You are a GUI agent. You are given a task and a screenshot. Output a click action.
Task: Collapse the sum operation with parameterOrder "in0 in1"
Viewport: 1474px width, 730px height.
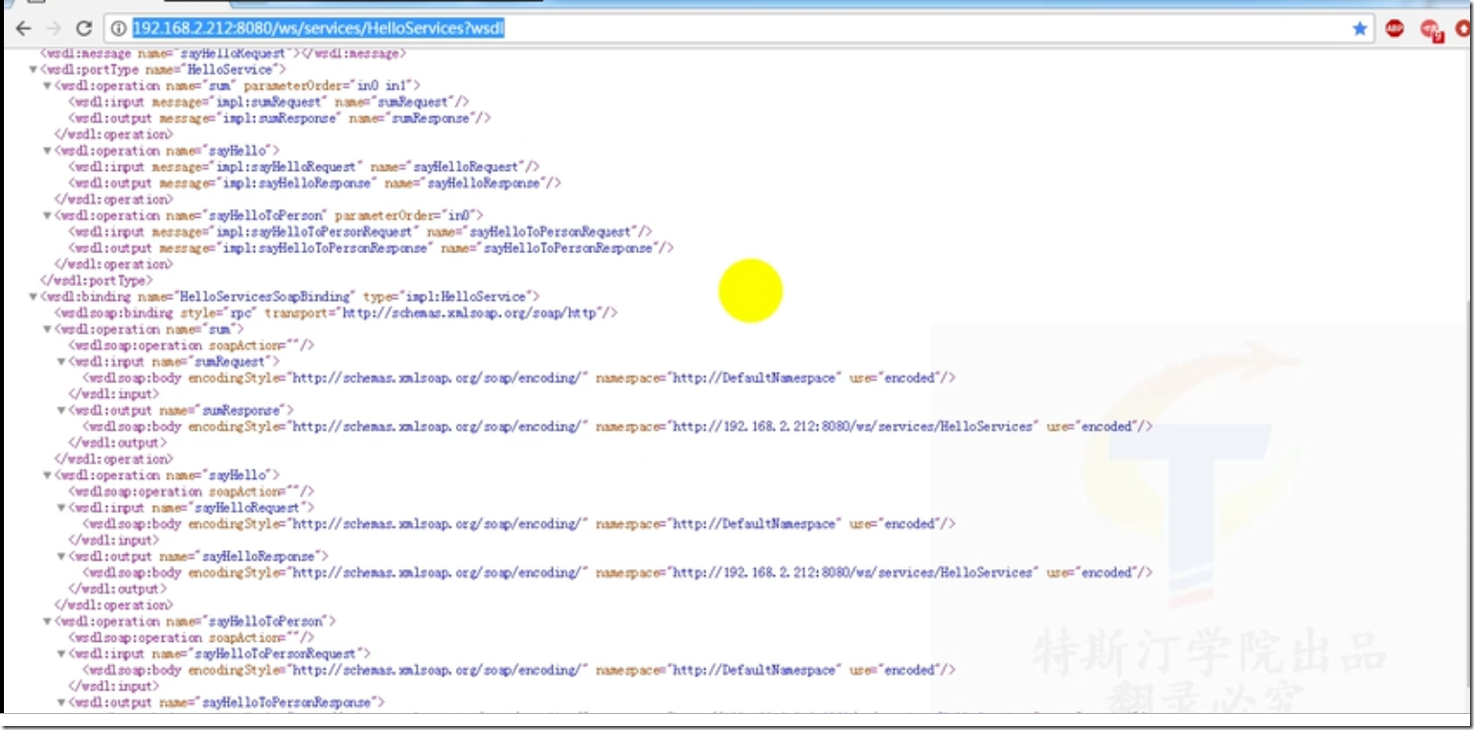click(46, 86)
